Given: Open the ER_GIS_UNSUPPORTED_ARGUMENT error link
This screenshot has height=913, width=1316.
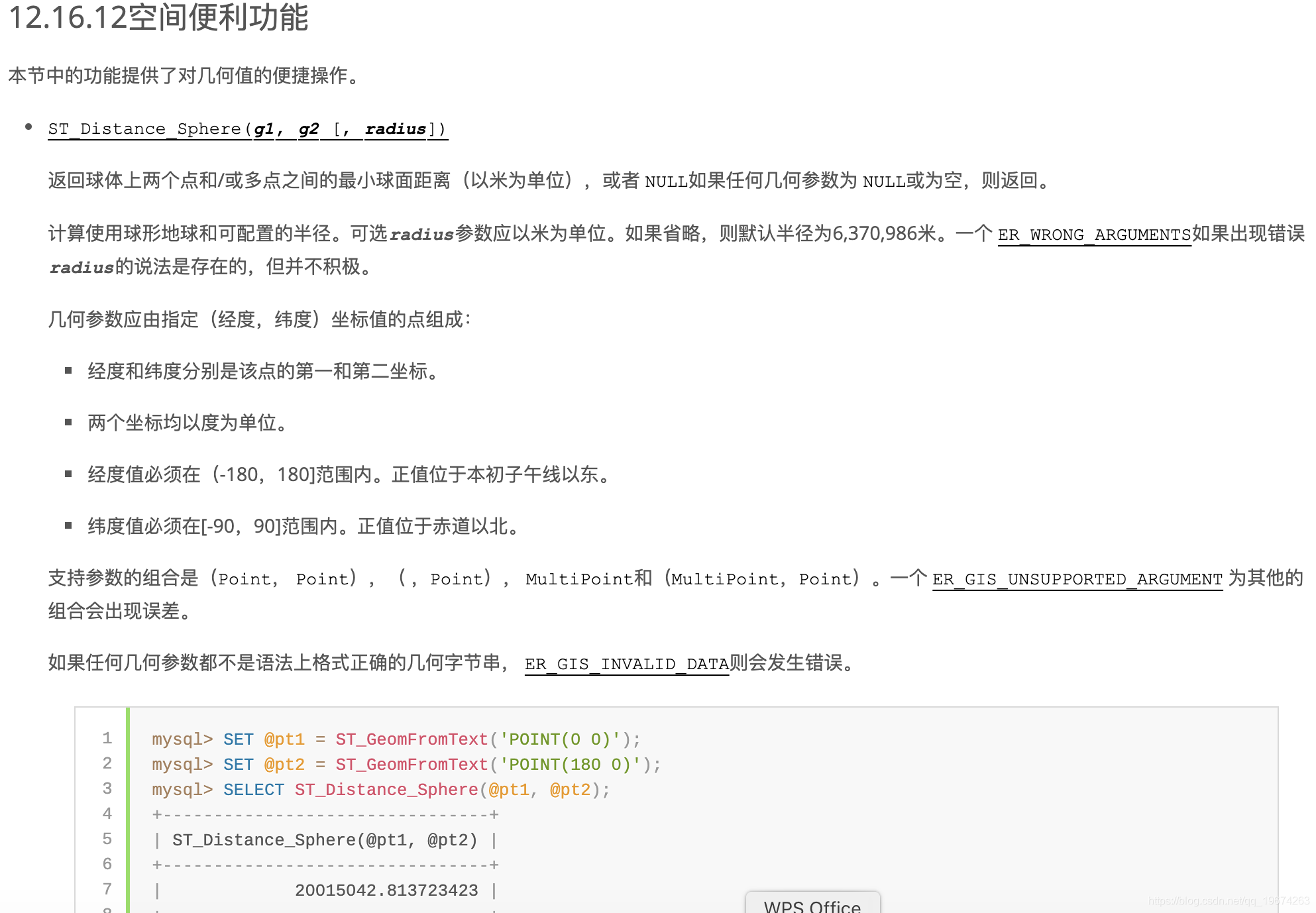Looking at the screenshot, I should (x=1077, y=579).
